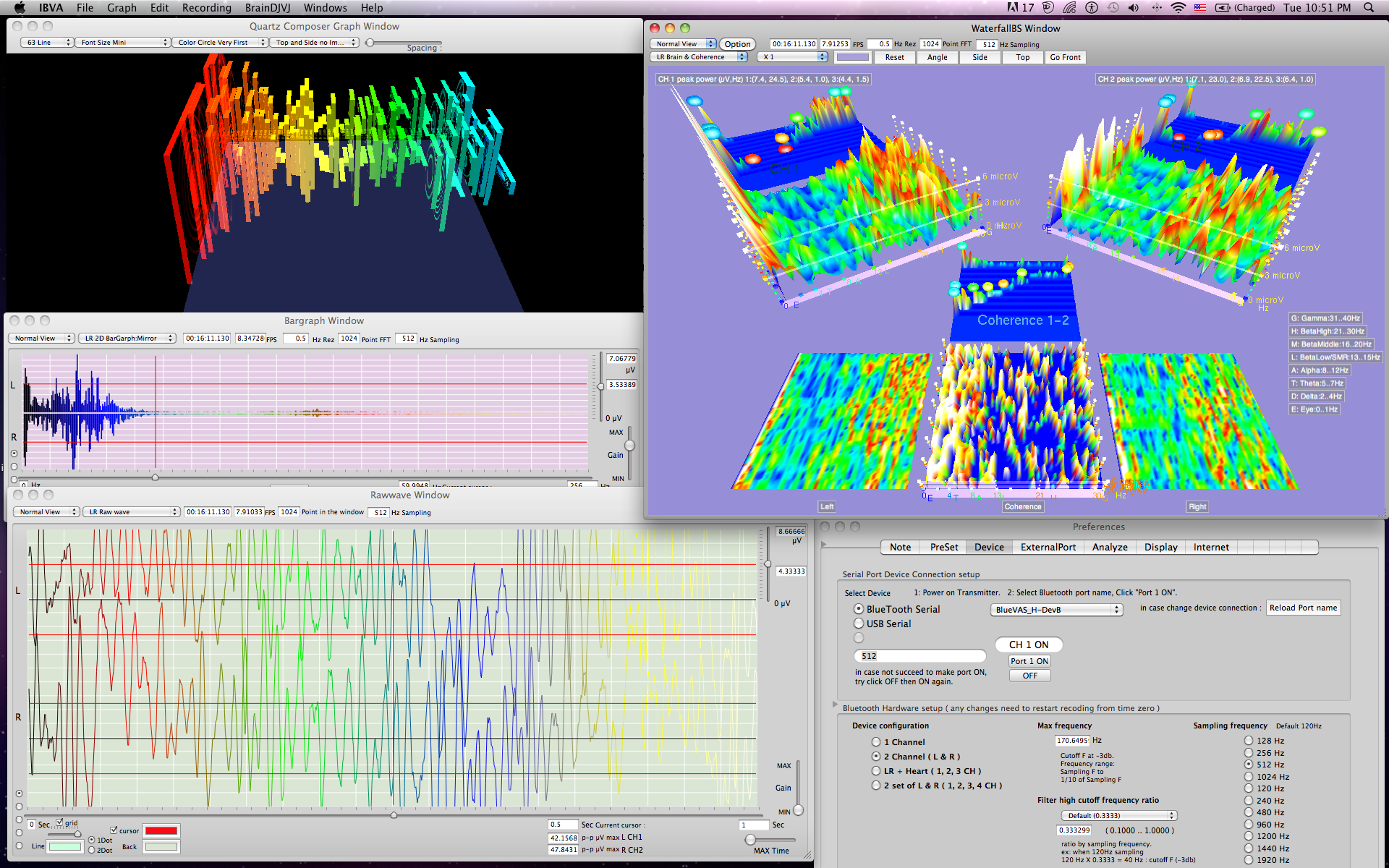
Task: Click the Port 1 ON button
Action: [x=1029, y=661]
